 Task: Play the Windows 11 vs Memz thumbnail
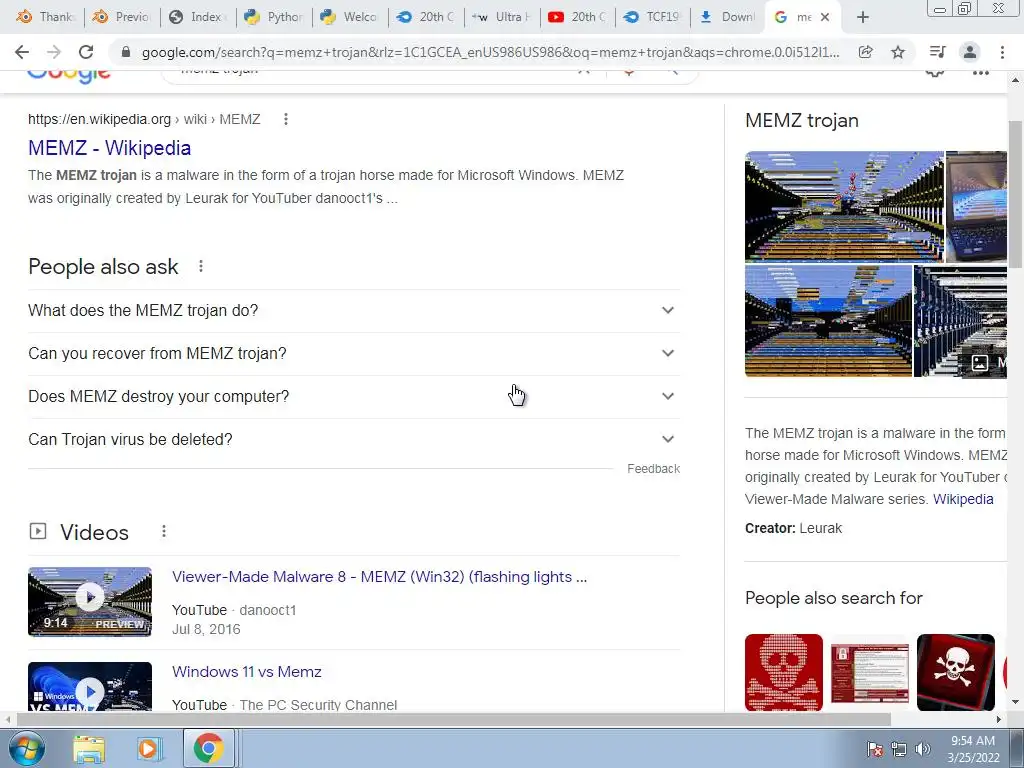89,686
